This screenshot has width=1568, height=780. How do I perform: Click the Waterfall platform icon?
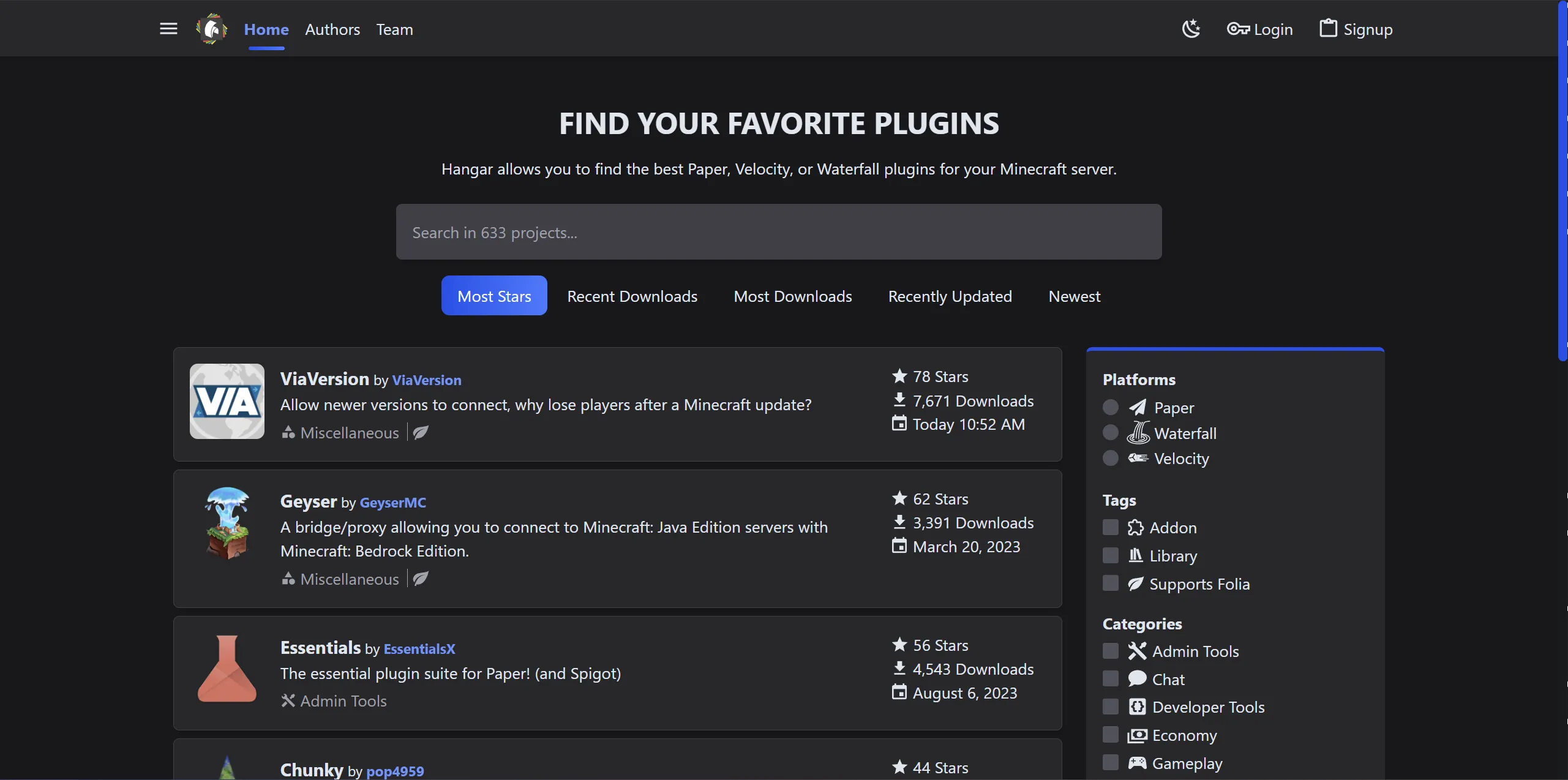(1139, 433)
